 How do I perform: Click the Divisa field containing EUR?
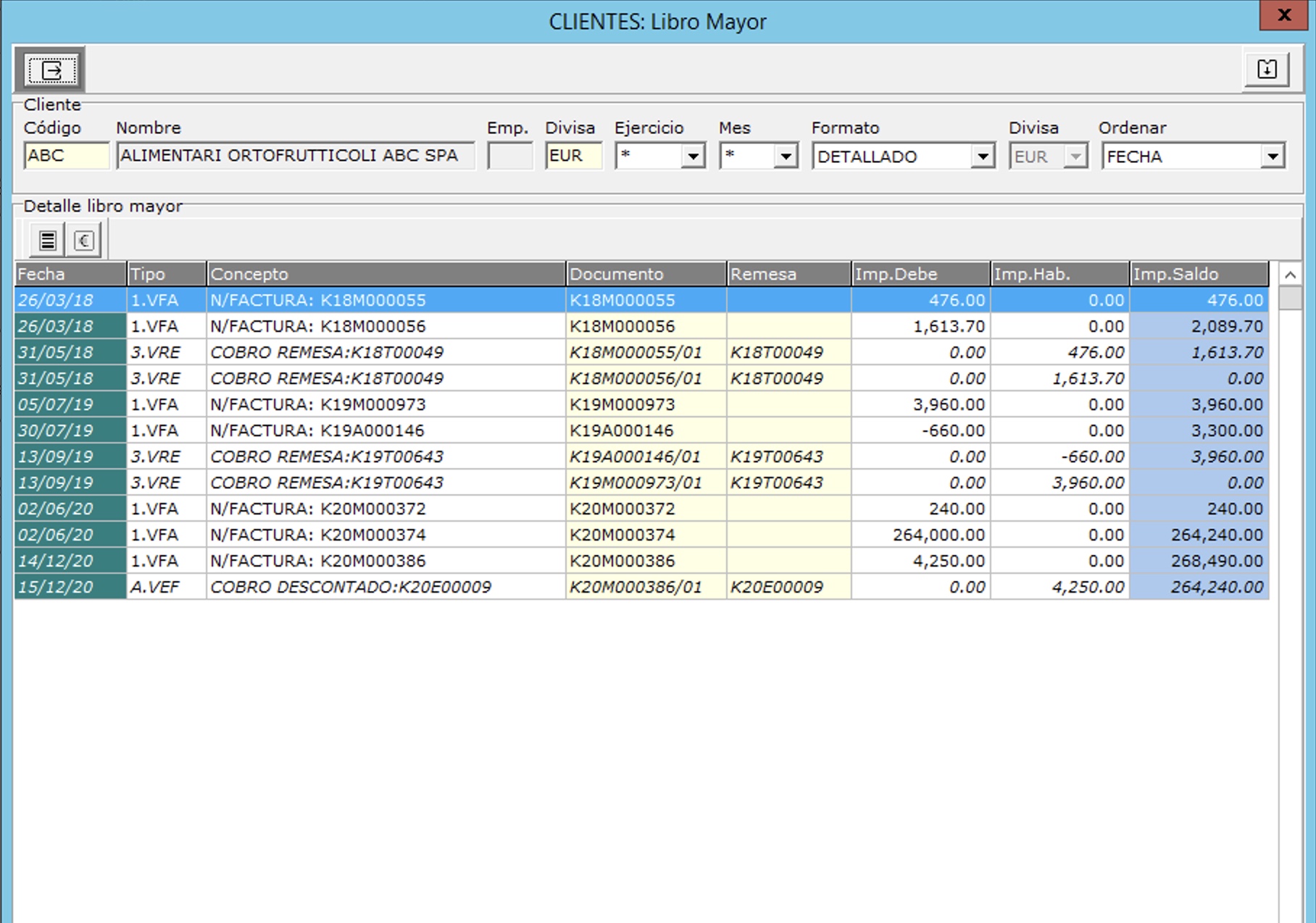pos(573,156)
